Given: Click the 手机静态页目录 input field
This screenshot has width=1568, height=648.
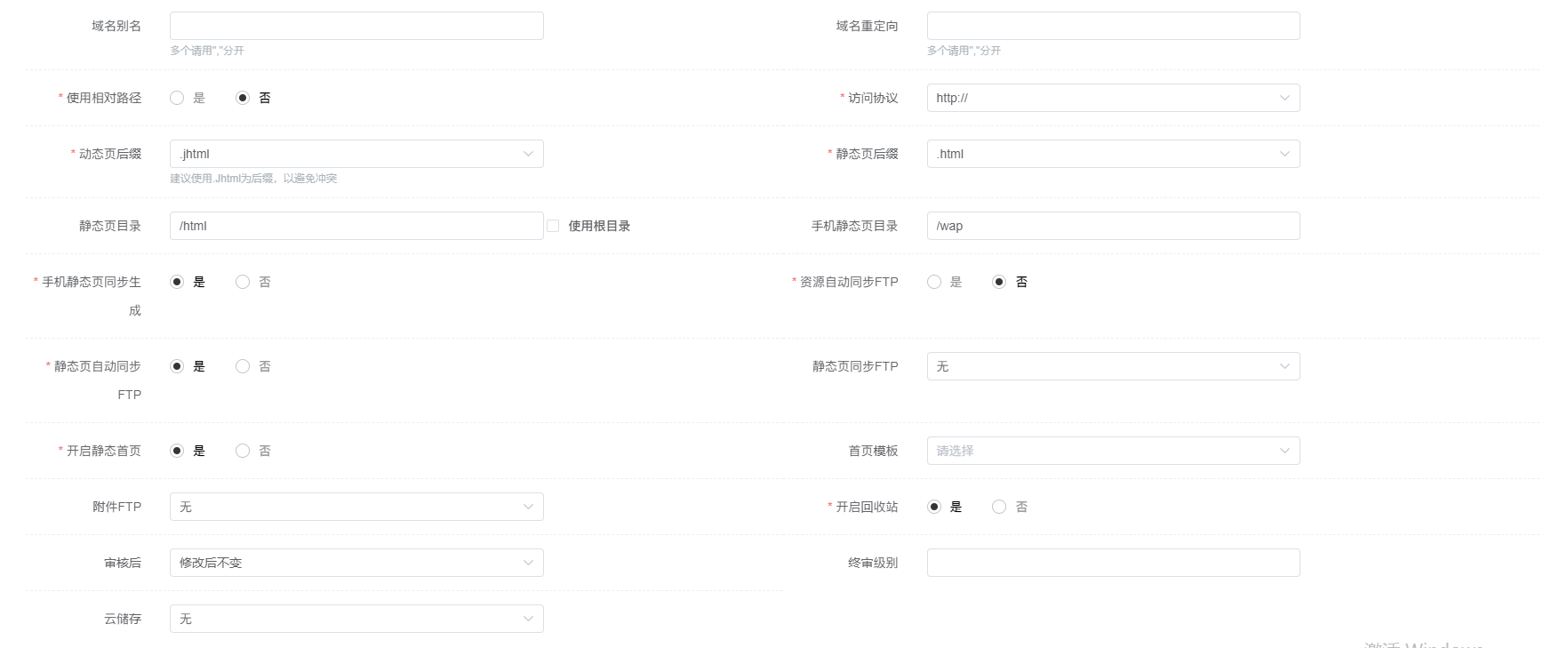Looking at the screenshot, I should click(1113, 226).
